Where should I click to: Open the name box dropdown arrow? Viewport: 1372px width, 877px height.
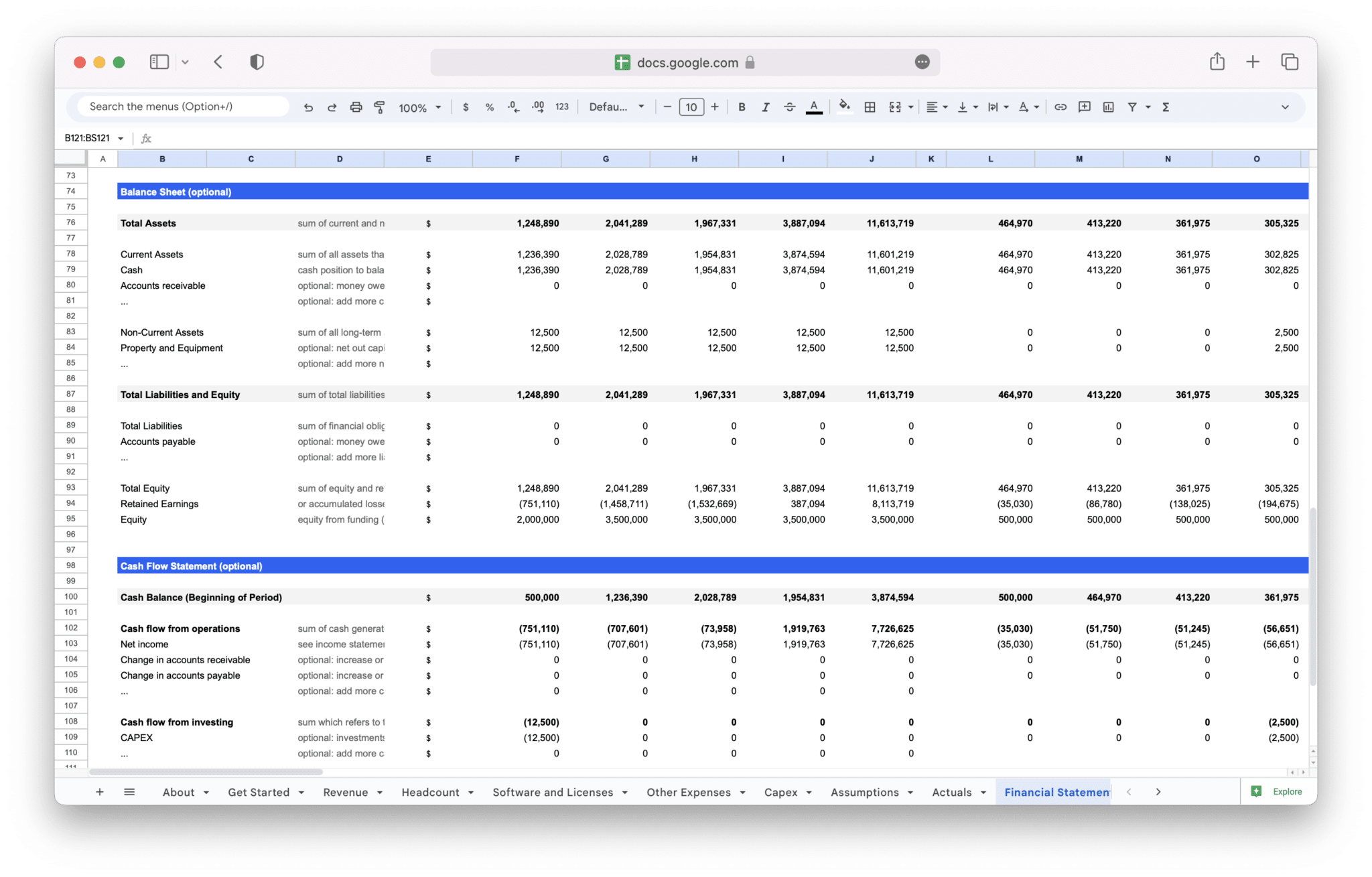click(x=121, y=139)
